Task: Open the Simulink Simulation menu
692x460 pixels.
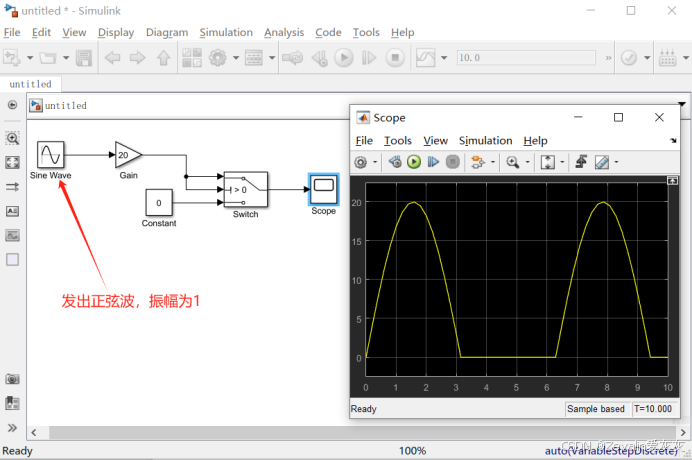Action: click(x=226, y=32)
